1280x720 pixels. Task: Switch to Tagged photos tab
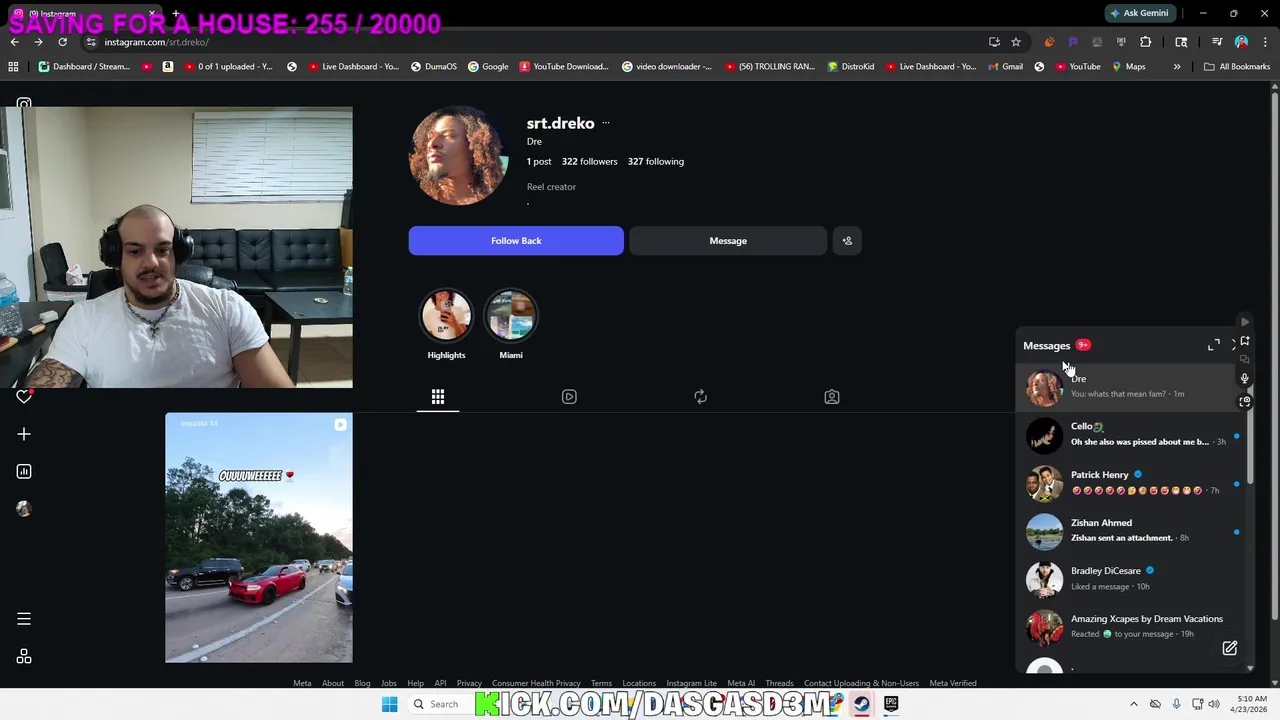(831, 397)
